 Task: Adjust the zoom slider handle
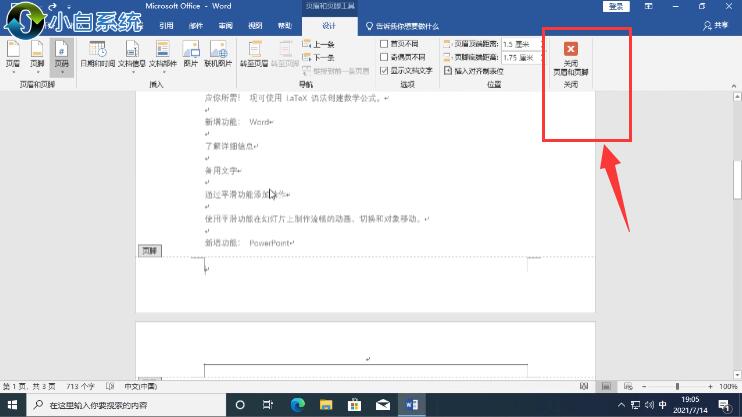click(x=677, y=387)
